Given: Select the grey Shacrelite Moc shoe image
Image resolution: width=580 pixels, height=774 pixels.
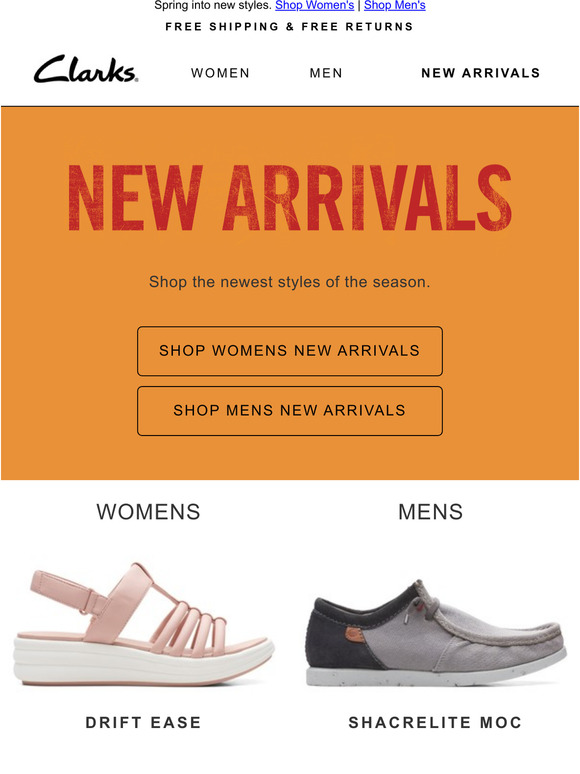Looking at the screenshot, I should tap(435, 633).
